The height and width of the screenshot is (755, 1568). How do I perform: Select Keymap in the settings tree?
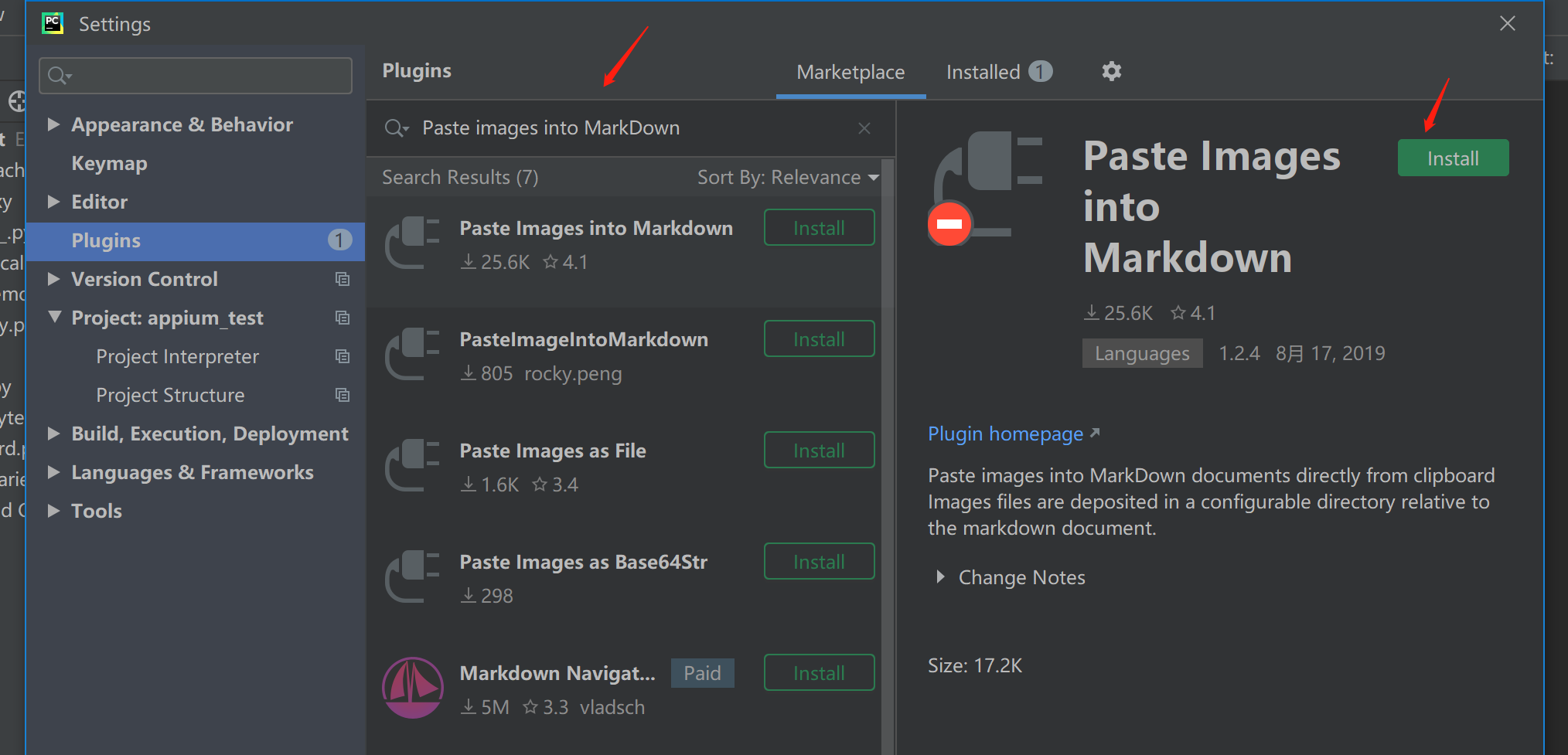[x=109, y=163]
